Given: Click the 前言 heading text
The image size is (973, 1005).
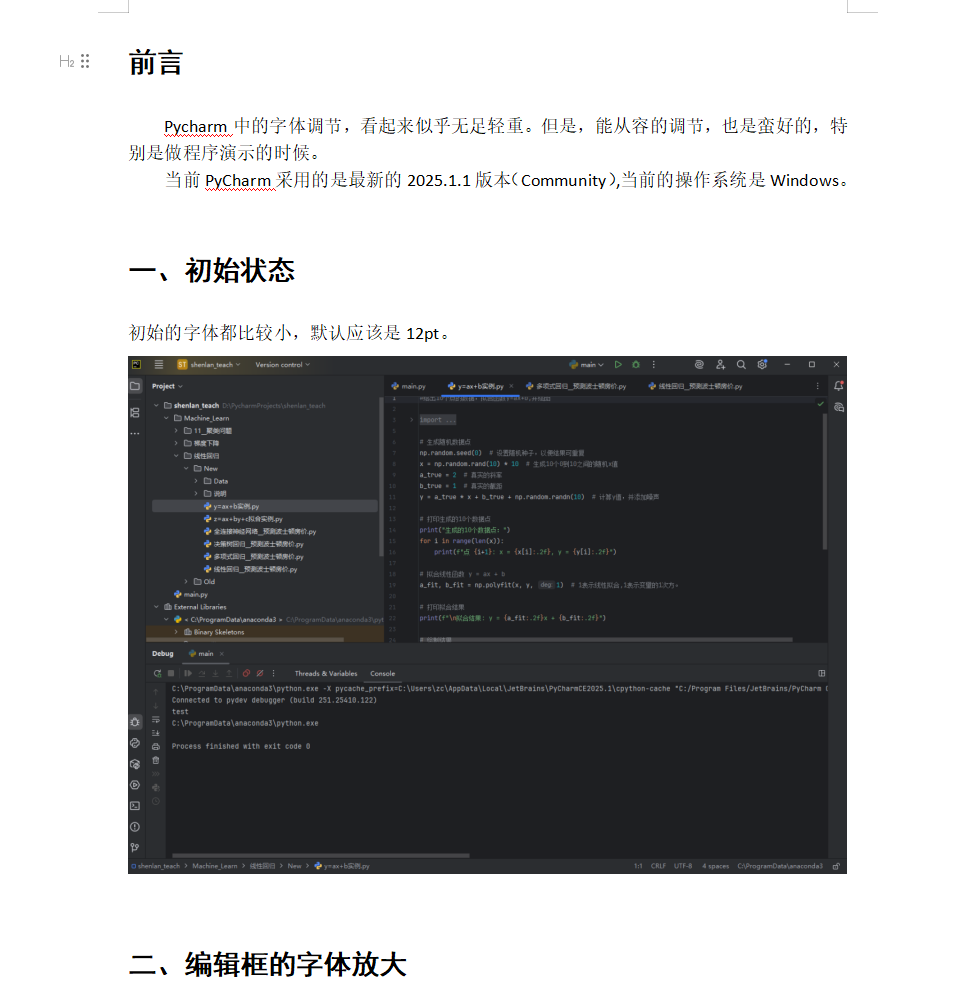Looking at the screenshot, I should [x=156, y=63].
